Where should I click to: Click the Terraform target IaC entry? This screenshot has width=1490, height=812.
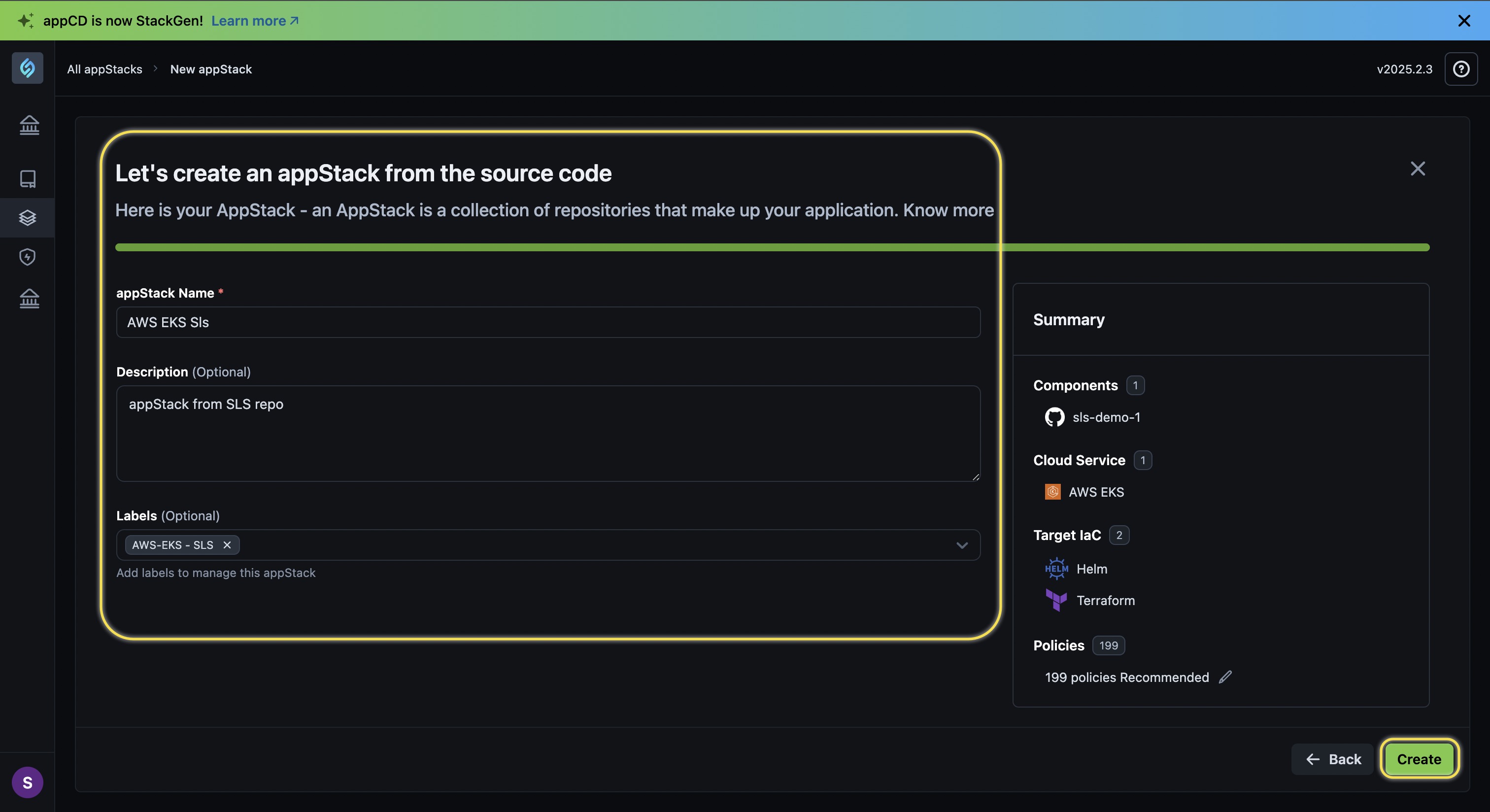click(x=1105, y=600)
